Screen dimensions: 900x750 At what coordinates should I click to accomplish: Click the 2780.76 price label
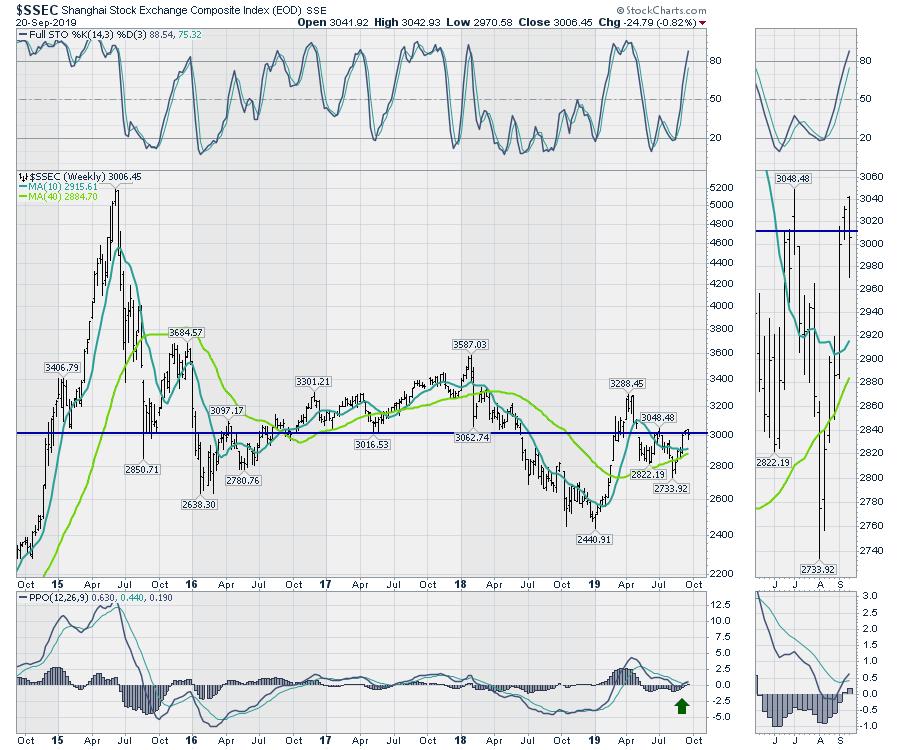[243, 480]
